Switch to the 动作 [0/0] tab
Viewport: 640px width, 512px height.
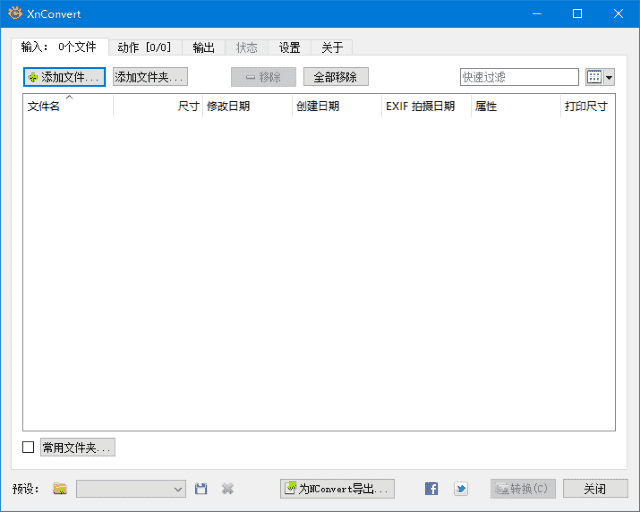tap(144, 47)
